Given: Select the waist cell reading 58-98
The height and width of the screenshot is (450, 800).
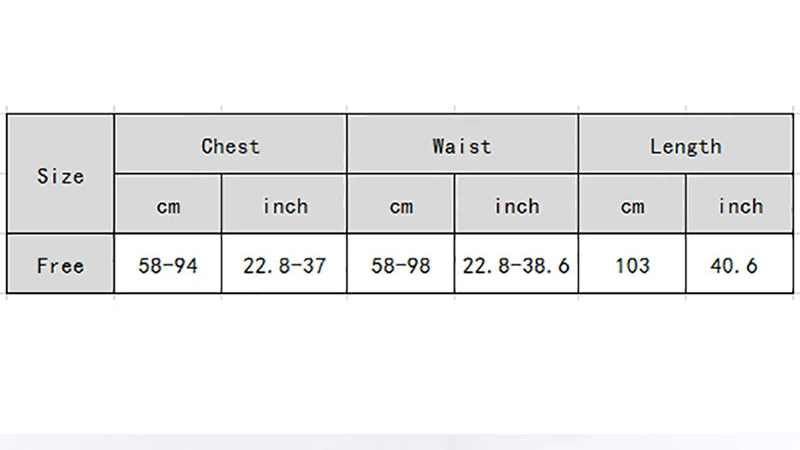Looking at the screenshot, I should click(x=400, y=266).
